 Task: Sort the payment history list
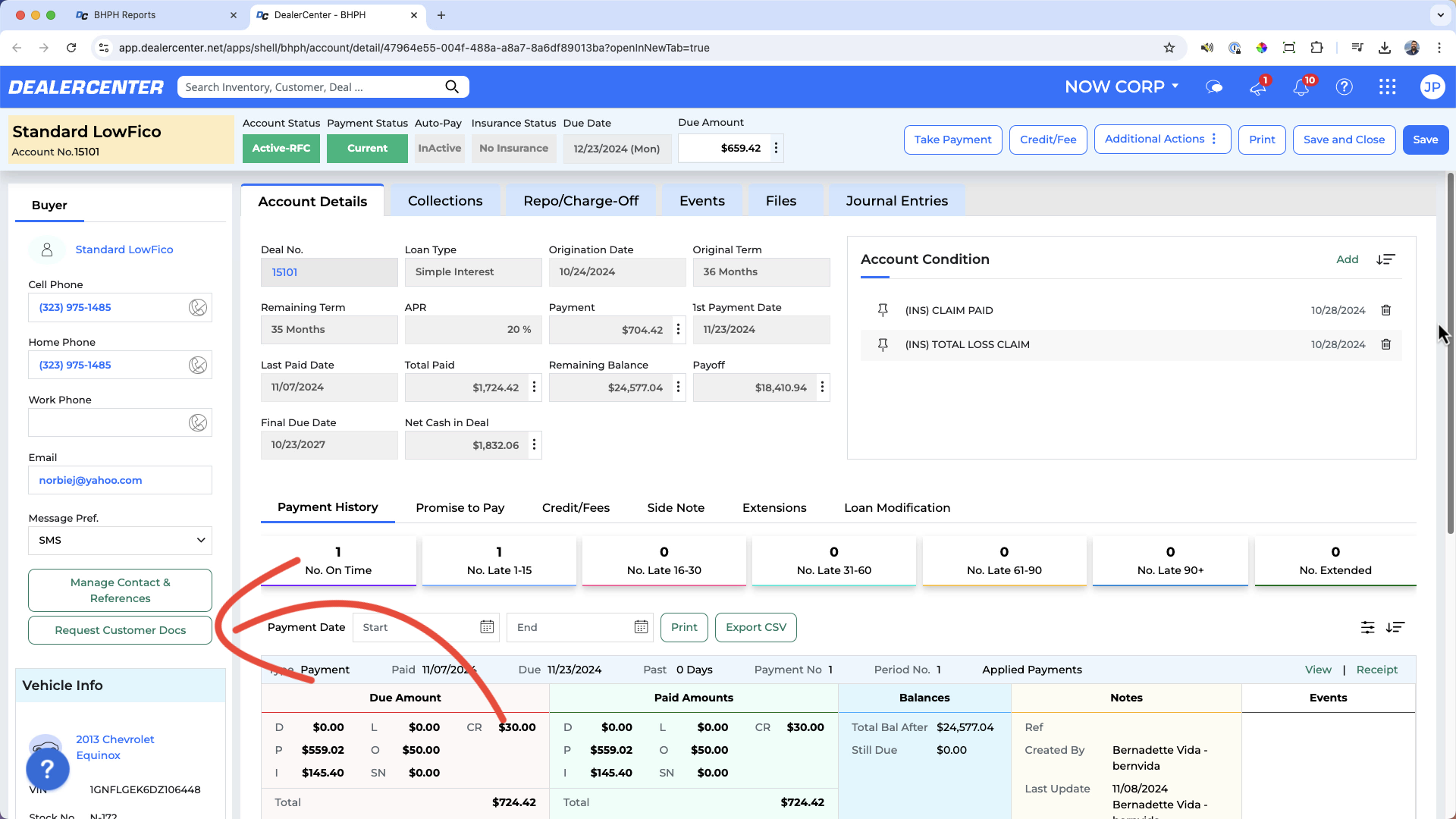point(1395,627)
